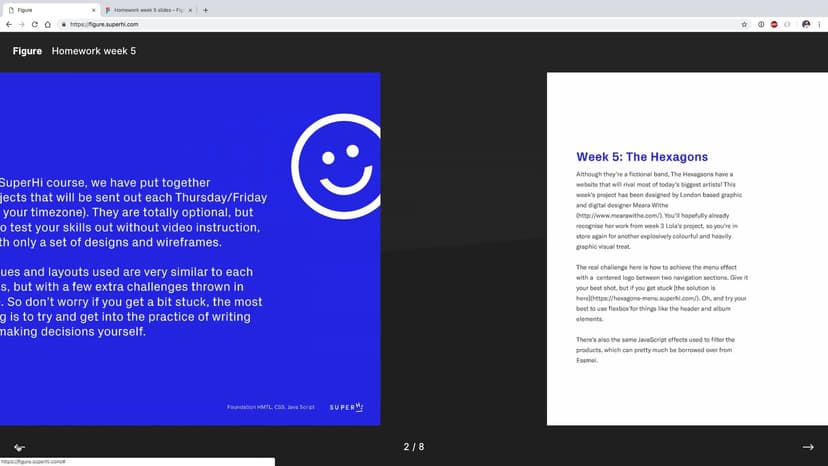Click the red extension icon

[x=774, y=24]
